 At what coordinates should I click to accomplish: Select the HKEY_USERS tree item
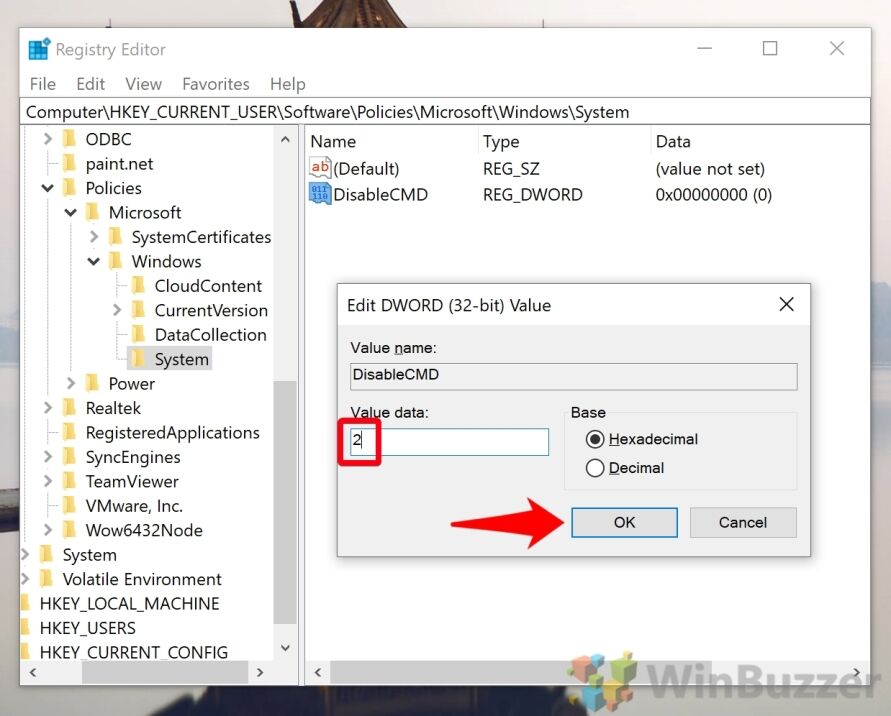88,627
